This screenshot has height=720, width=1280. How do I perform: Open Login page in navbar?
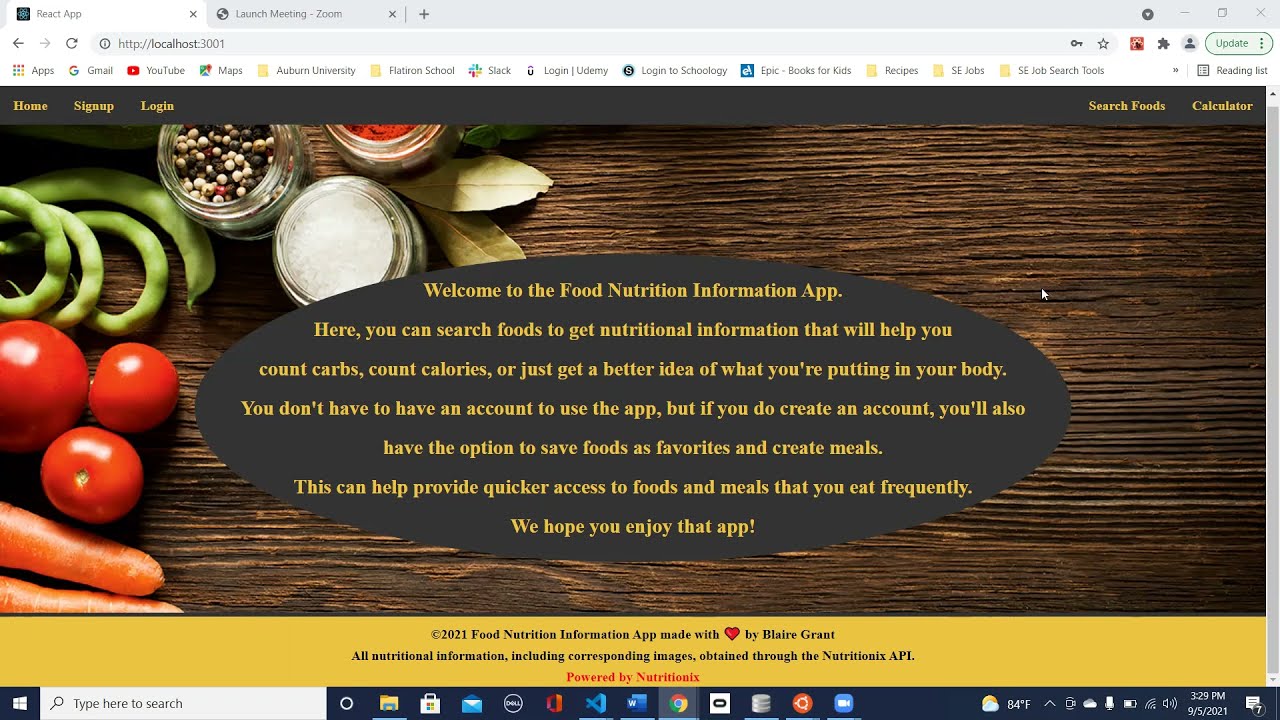pos(157,106)
